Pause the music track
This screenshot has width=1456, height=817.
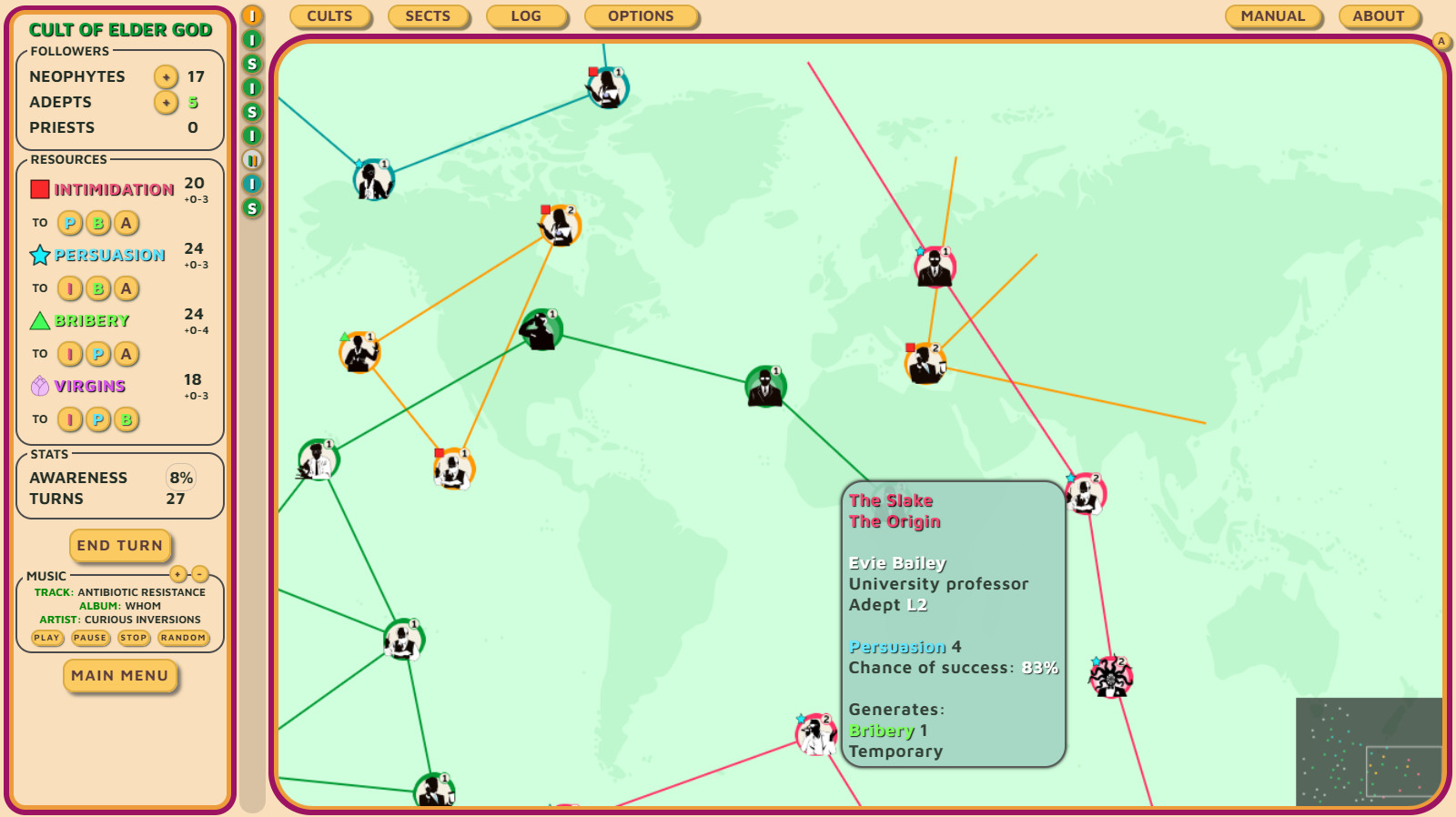pos(90,638)
